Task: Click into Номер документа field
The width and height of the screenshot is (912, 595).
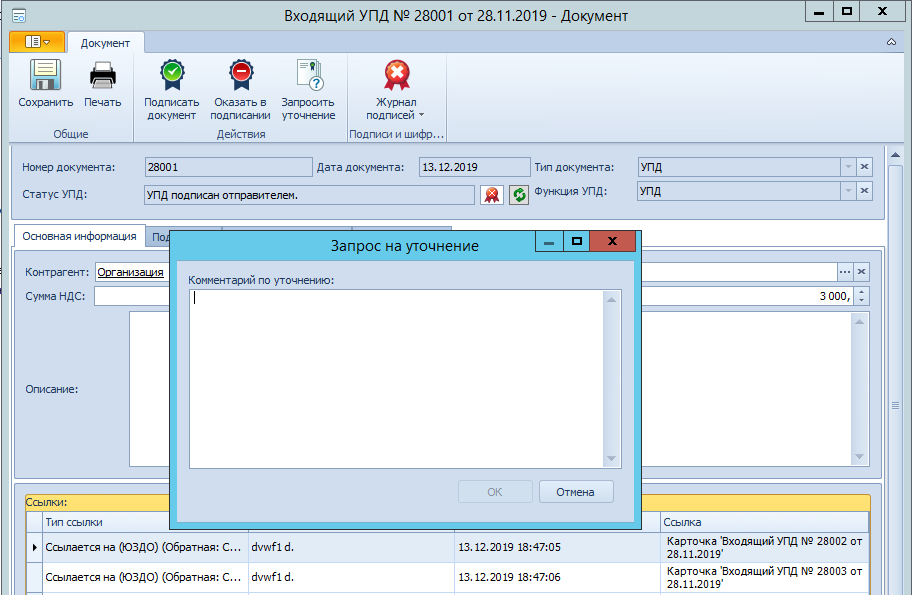Action: (229, 167)
